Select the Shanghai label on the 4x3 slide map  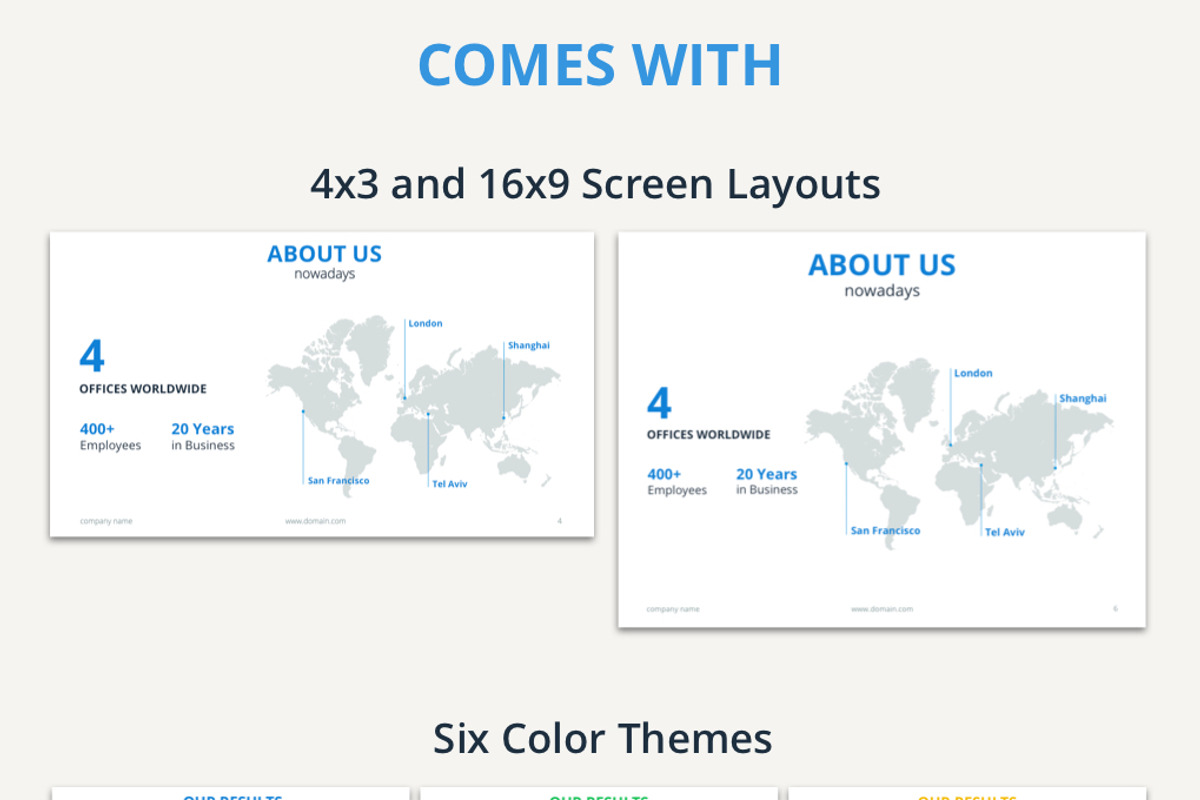[x=1083, y=398]
